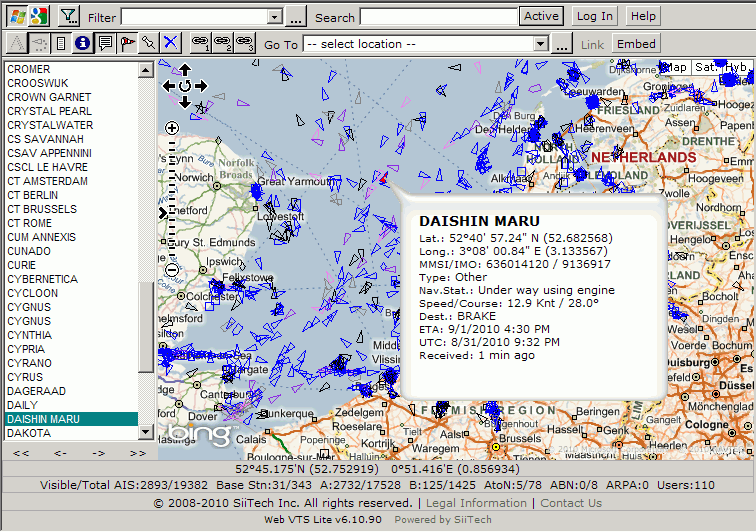
Task: Switch to the Google map provider icon
Action: 39,16
